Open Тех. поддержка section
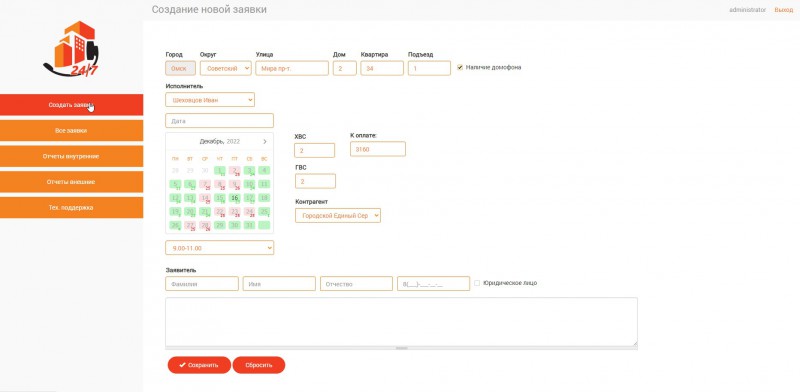This screenshot has height=392, width=800. pos(71,208)
